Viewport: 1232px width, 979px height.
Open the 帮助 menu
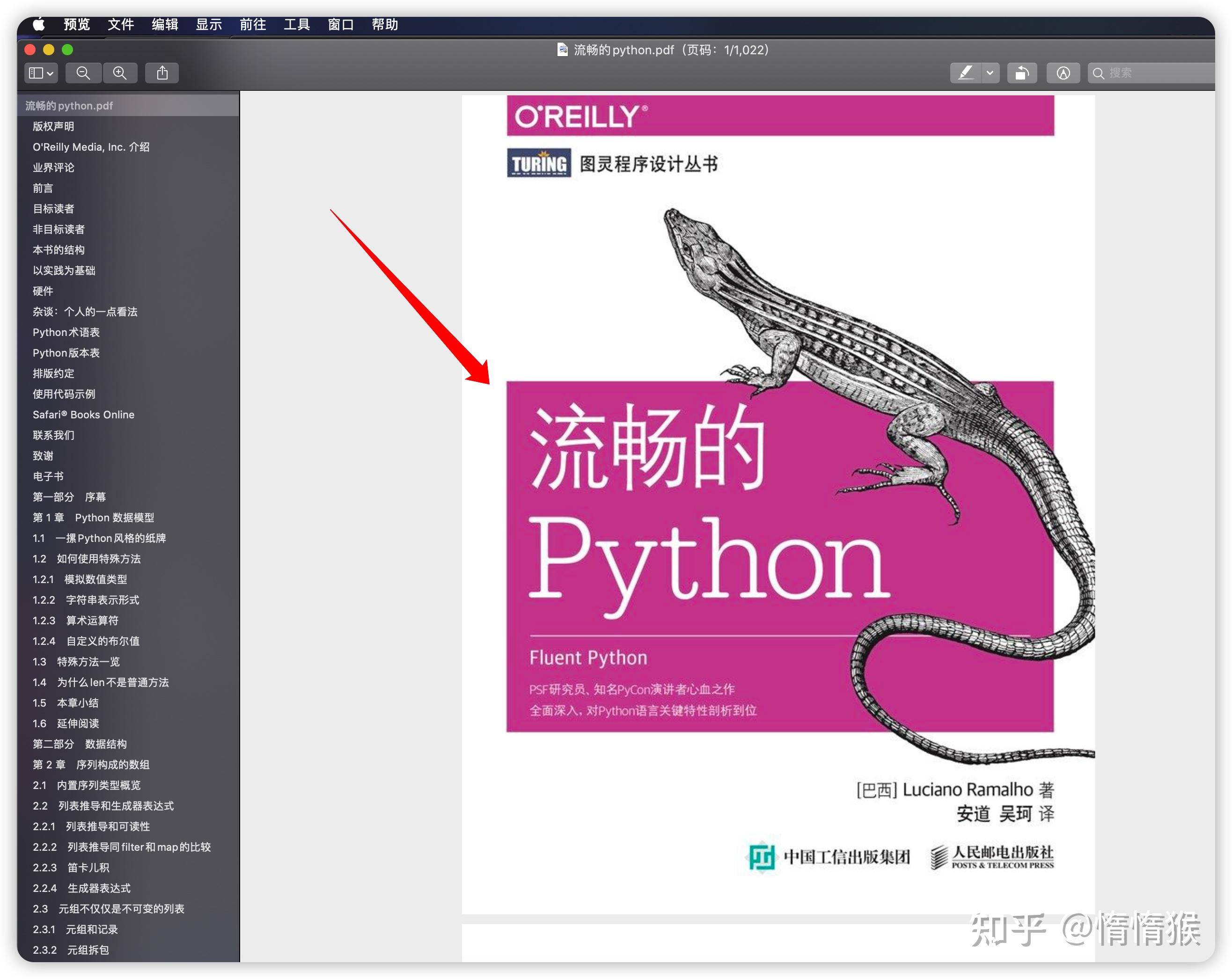(385, 24)
